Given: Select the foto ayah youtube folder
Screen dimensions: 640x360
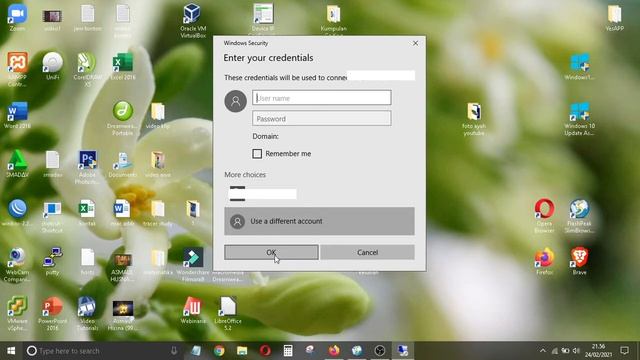Looking at the screenshot, I should click(x=473, y=118).
